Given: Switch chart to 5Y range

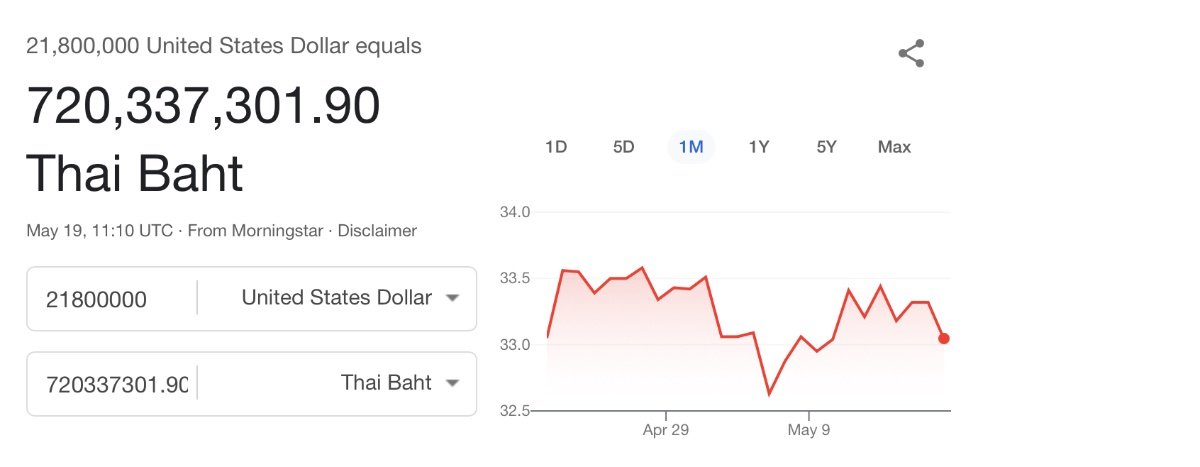Looking at the screenshot, I should [x=826, y=147].
